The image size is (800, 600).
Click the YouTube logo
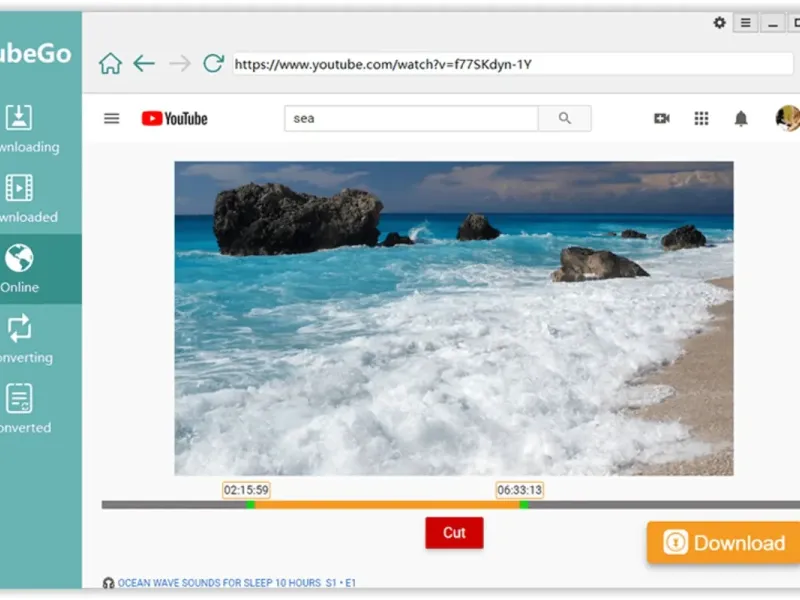tap(174, 118)
